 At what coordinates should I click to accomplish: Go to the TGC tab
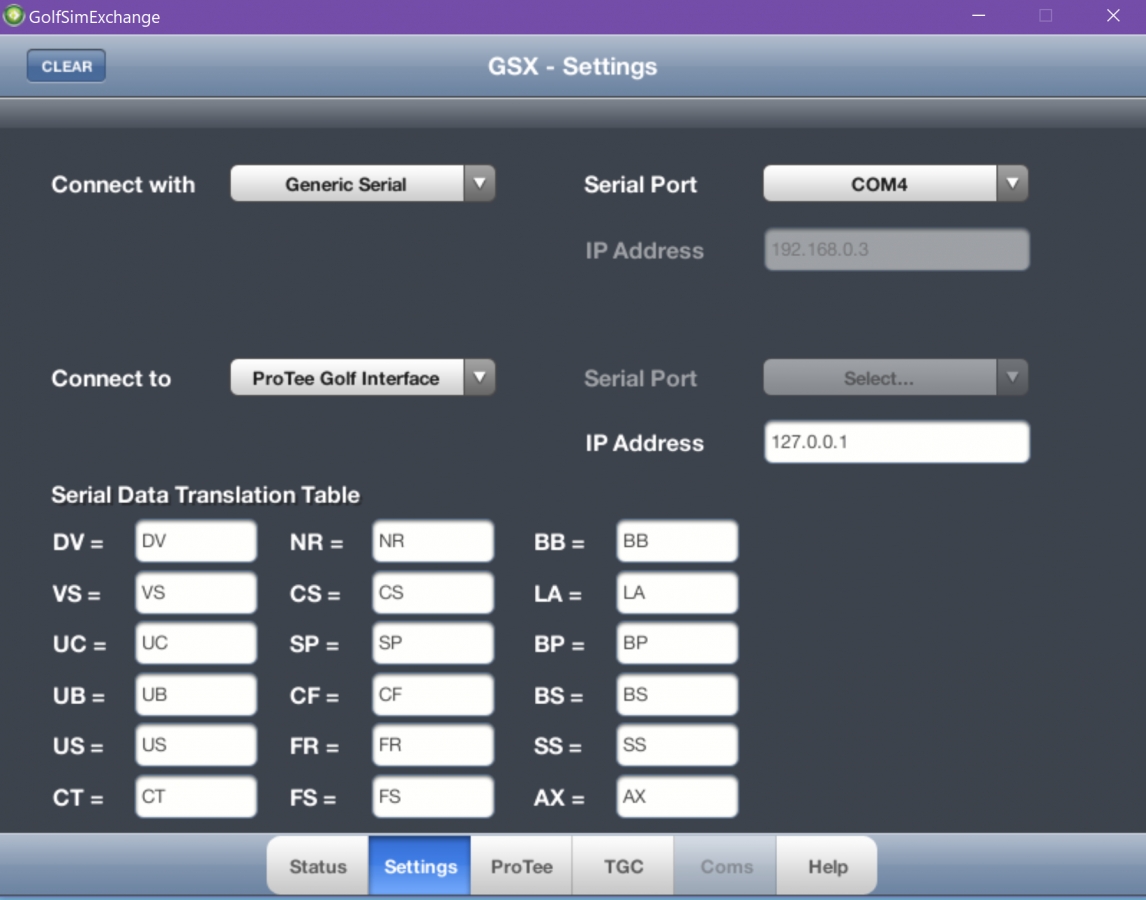tap(623, 866)
